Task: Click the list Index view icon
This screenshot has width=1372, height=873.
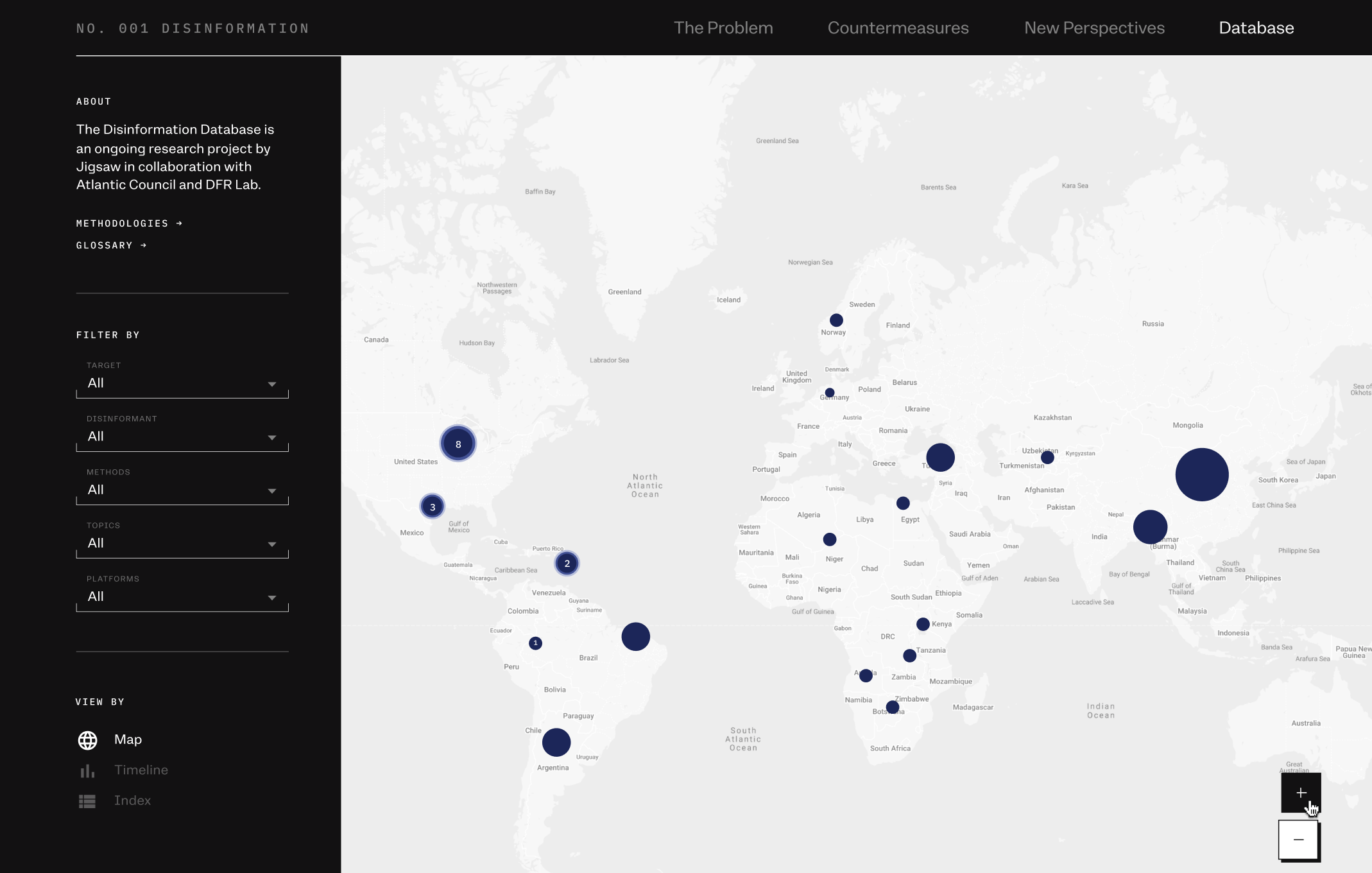Action: tap(87, 801)
